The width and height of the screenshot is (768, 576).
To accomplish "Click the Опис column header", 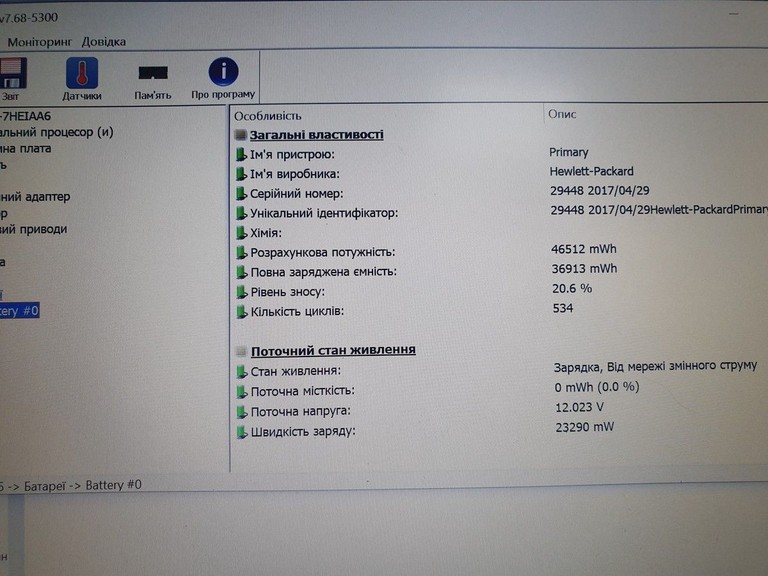I will click(562, 114).
